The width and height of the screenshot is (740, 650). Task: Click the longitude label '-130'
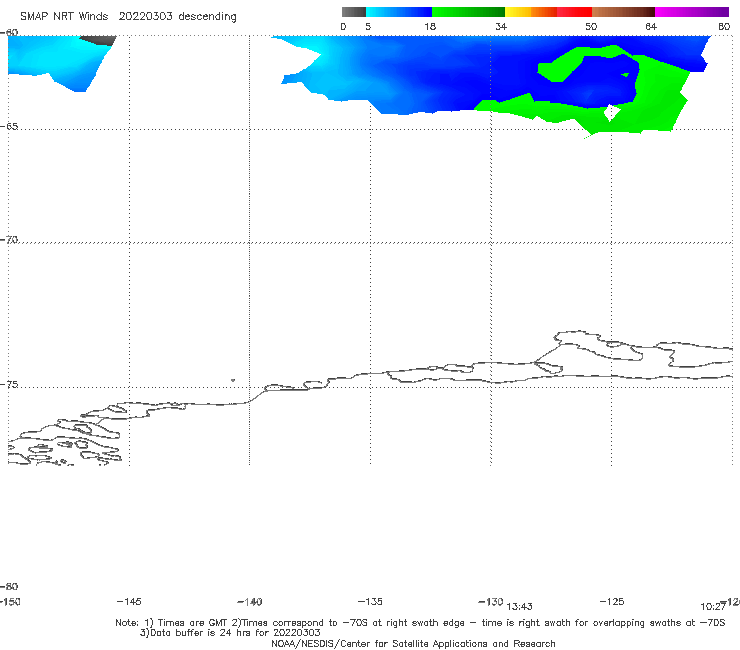tap(491, 602)
